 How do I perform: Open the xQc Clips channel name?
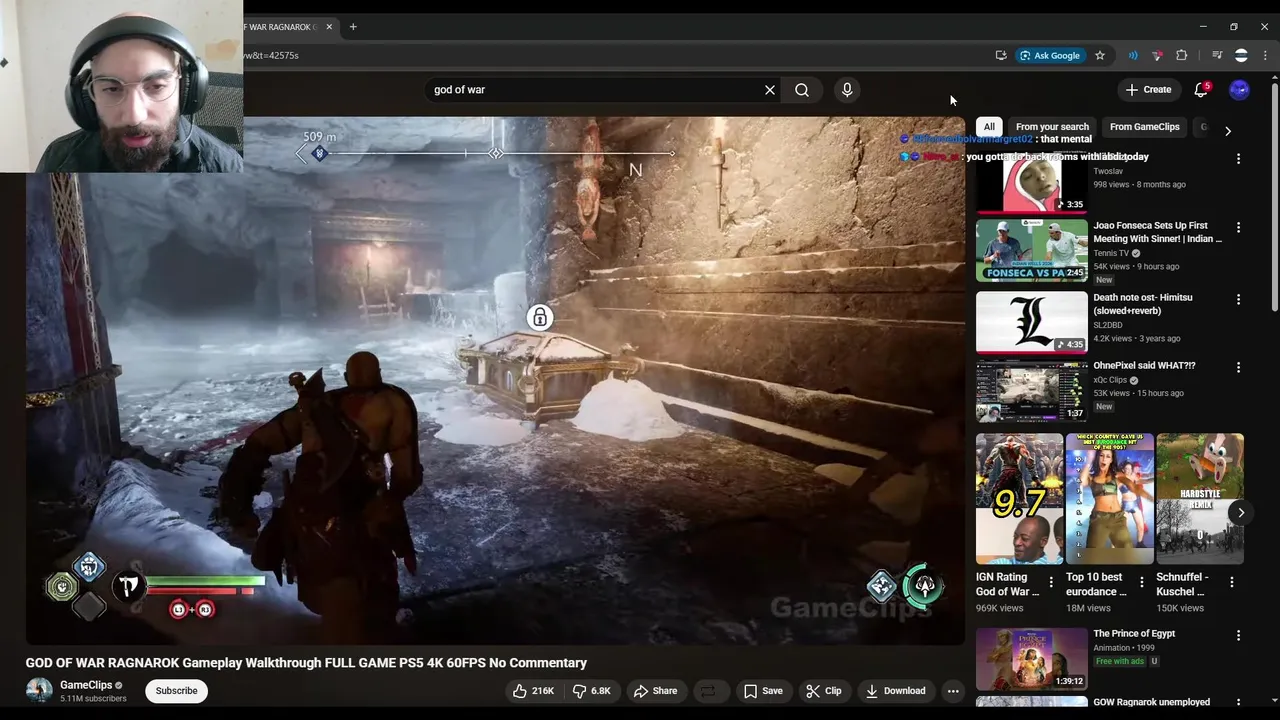coord(1110,380)
